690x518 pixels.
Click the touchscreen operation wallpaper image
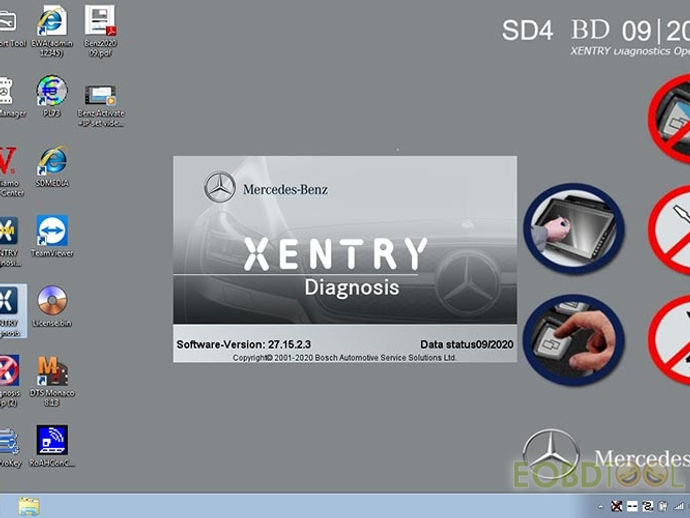tap(574, 229)
